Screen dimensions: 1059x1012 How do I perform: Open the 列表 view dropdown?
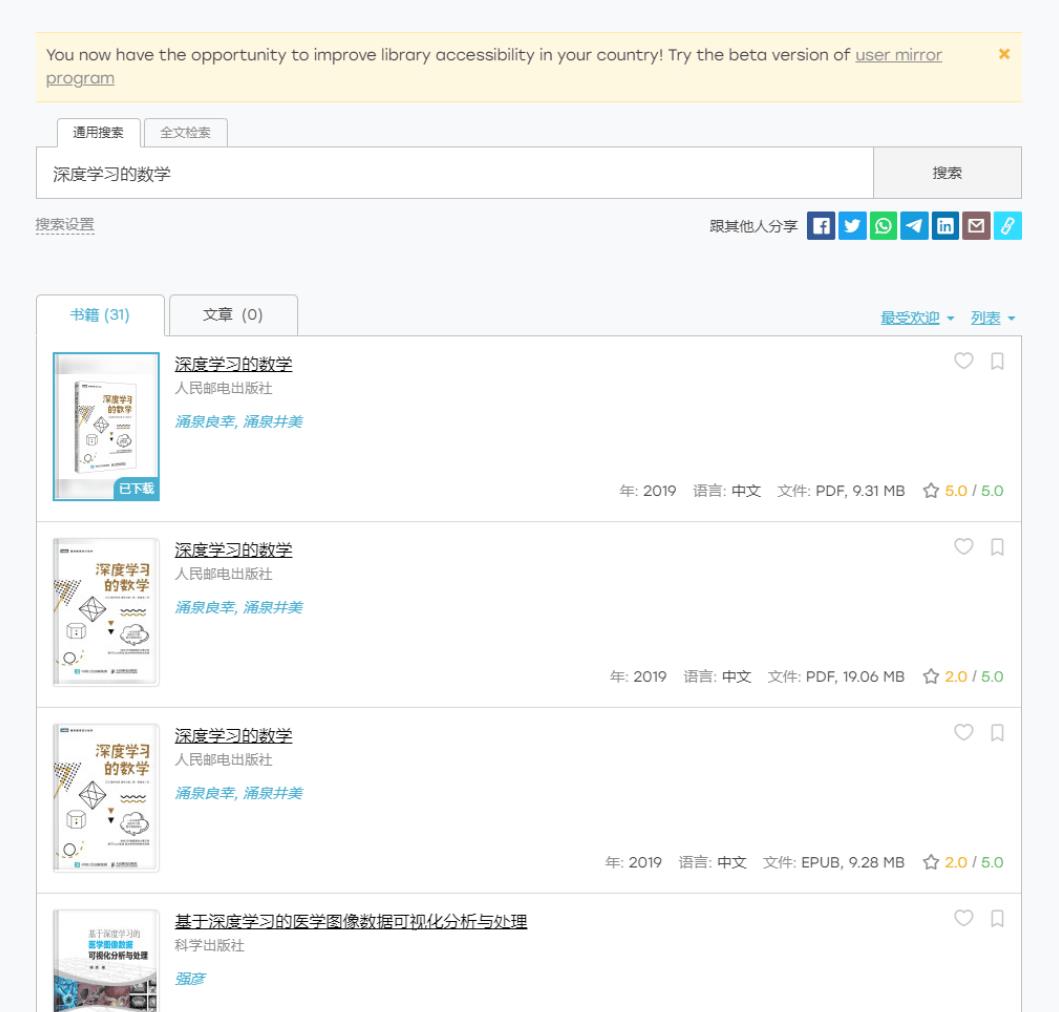(992, 318)
